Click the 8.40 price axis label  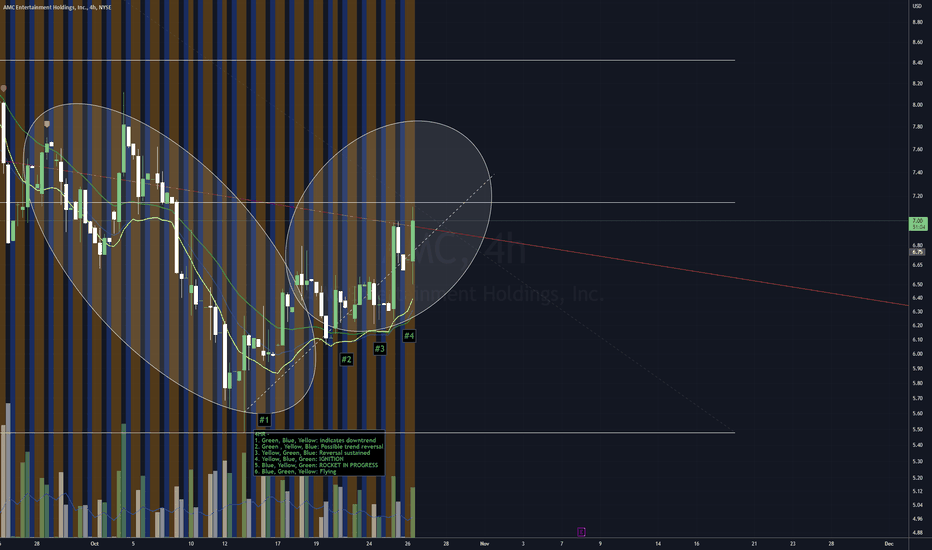pyautogui.click(x=917, y=62)
